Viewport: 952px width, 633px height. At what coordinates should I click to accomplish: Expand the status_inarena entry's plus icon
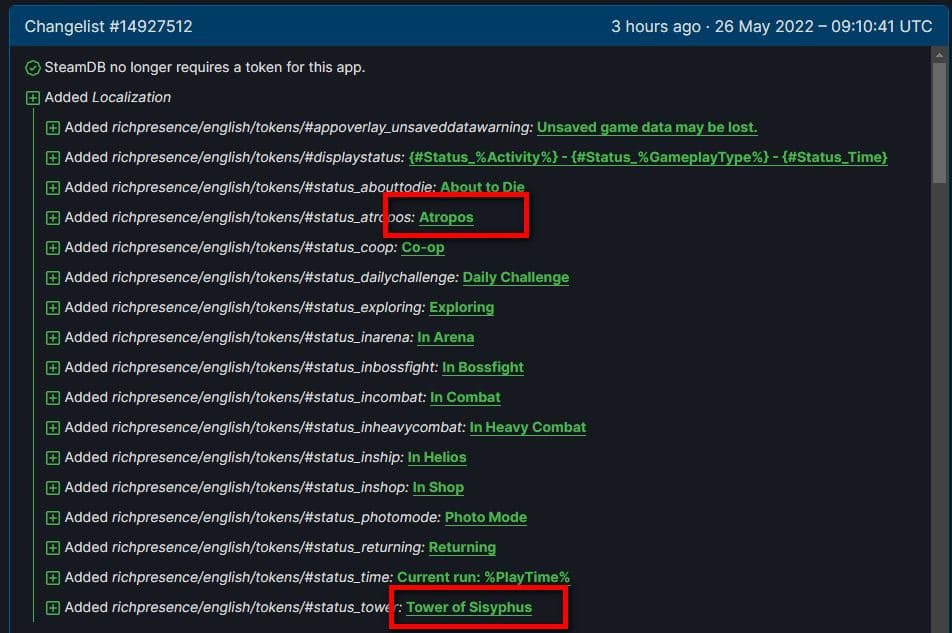pos(53,338)
